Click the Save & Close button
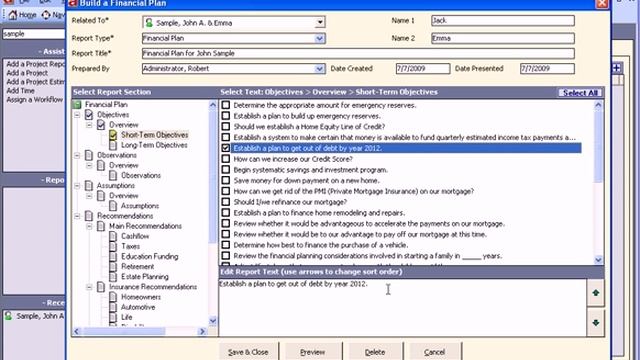Viewport: 640px width, 360px height. pyautogui.click(x=248, y=352)
